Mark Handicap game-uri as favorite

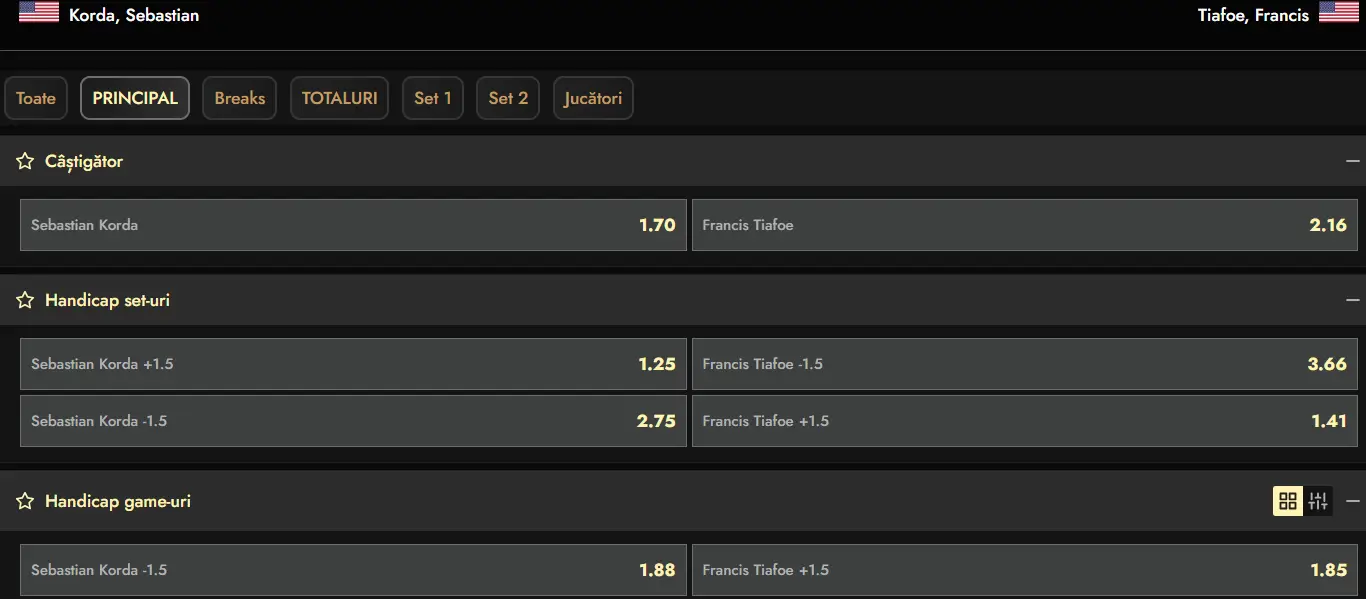(x=25, y=501)
